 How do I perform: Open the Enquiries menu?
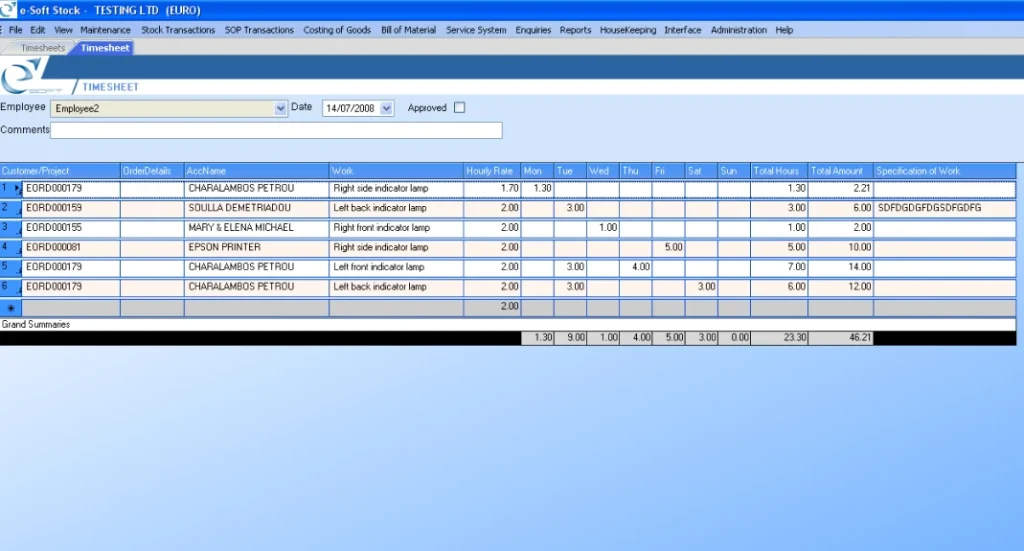(533, 30)
